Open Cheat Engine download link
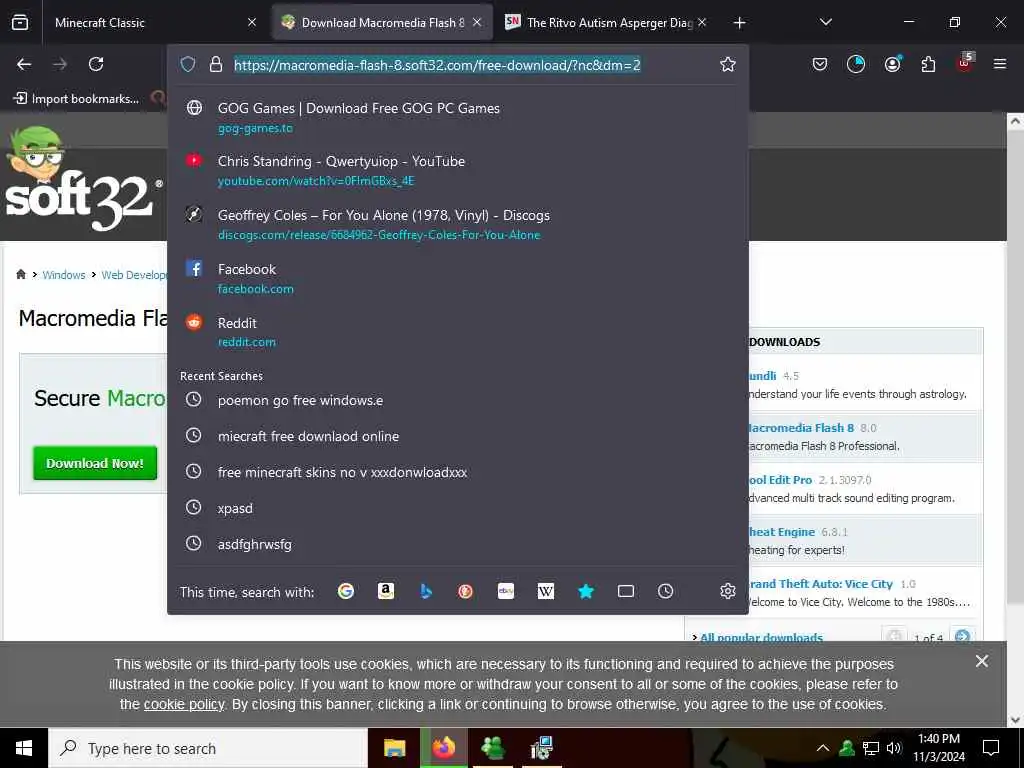Image resolution: width=1024 pixels, height=768 pixels. [782, 532]
